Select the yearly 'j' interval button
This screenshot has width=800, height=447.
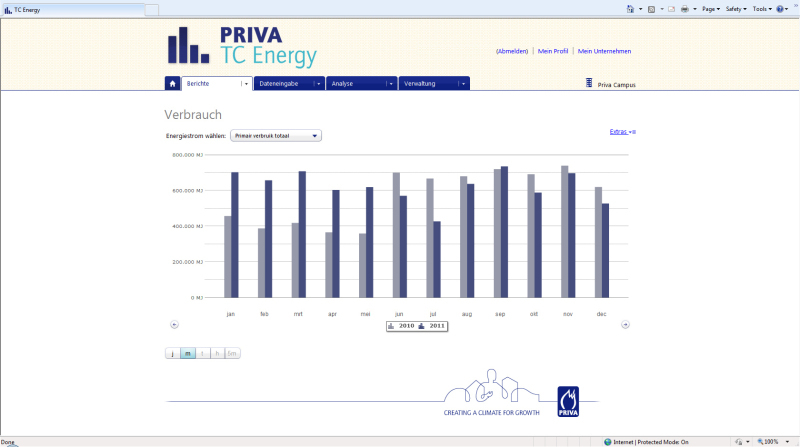(172, 353)
